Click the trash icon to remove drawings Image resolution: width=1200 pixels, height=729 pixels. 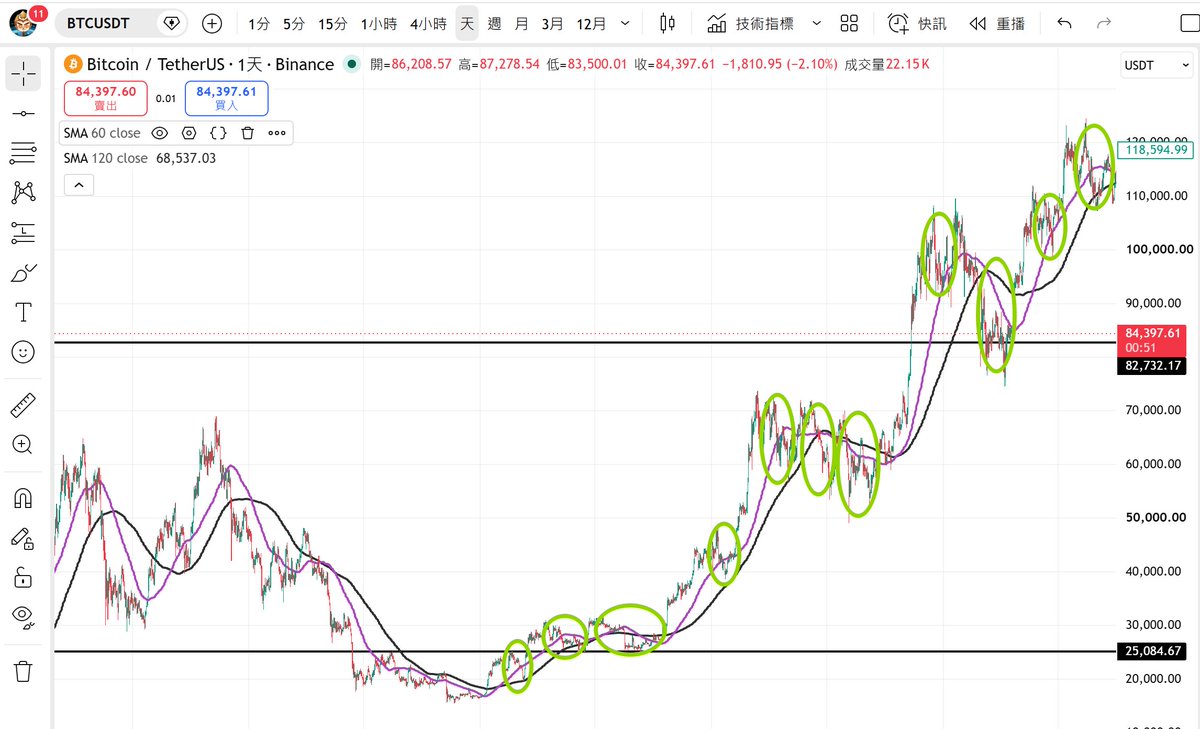point(23,671)
